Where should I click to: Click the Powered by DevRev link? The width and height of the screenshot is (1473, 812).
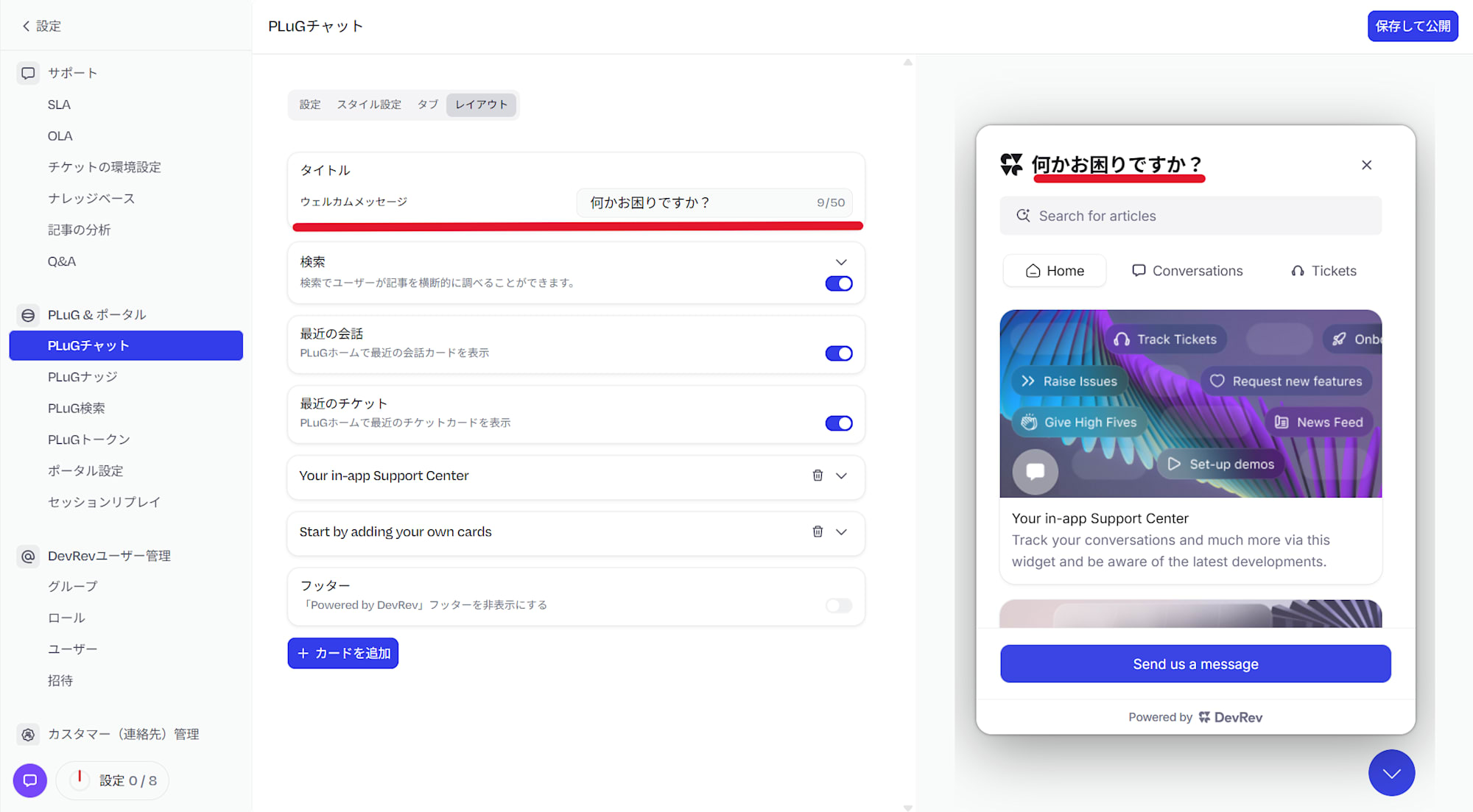click(x=1195, y=717)
